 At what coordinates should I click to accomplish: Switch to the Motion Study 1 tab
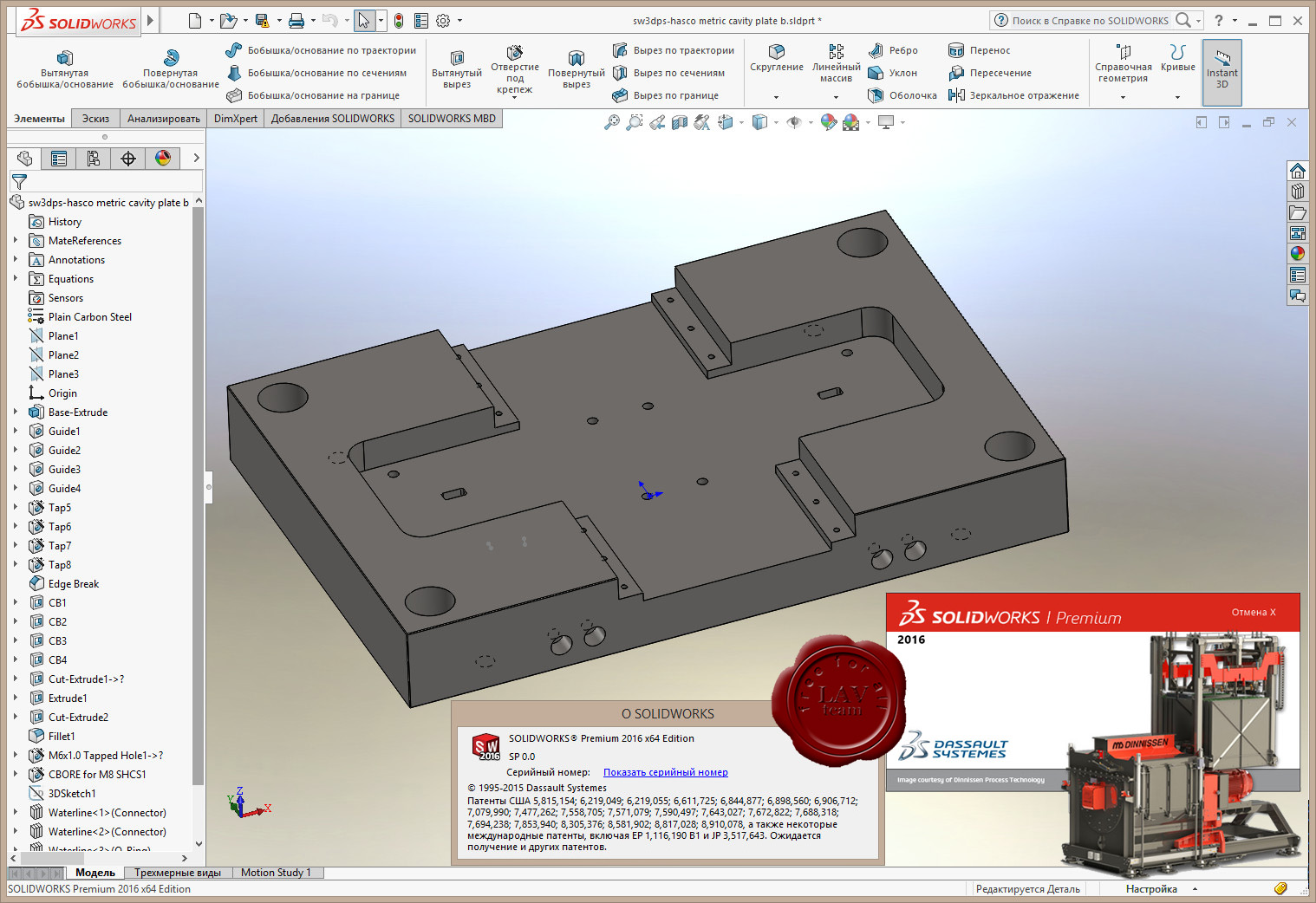click(276, 873)
